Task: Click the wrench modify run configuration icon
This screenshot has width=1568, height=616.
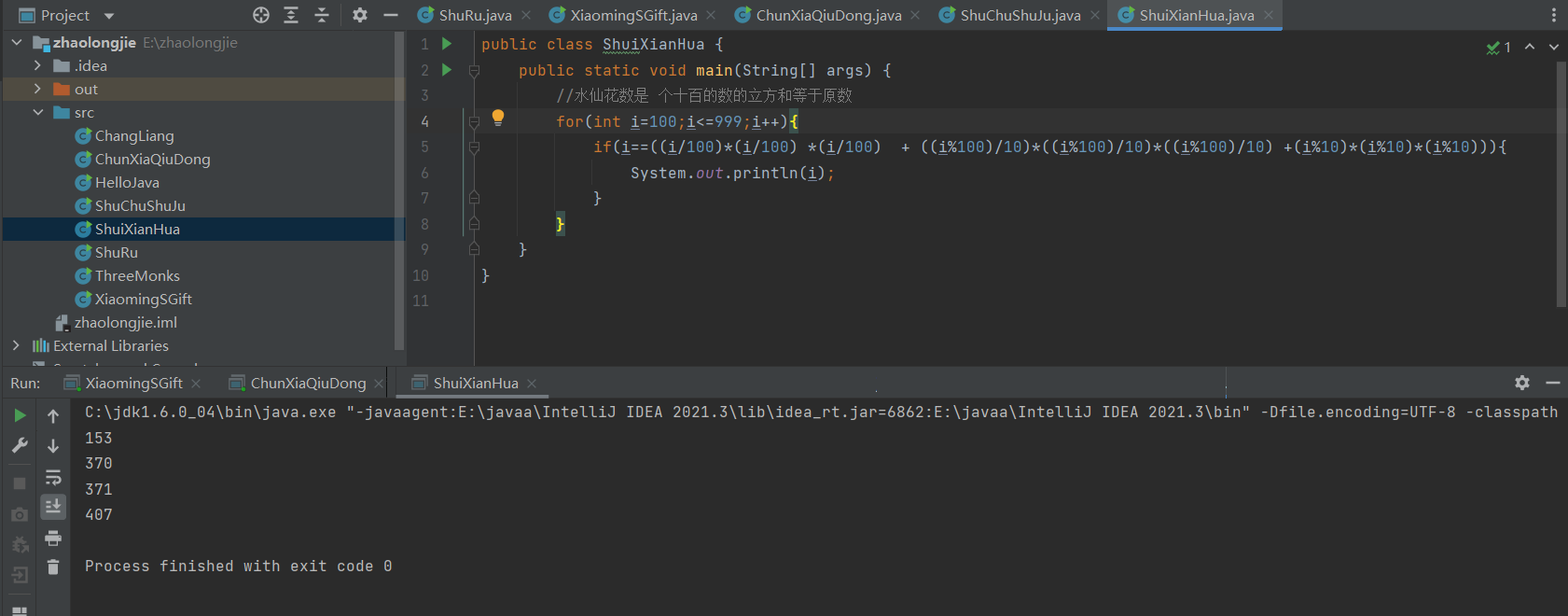Action: [x=20, y=446]
